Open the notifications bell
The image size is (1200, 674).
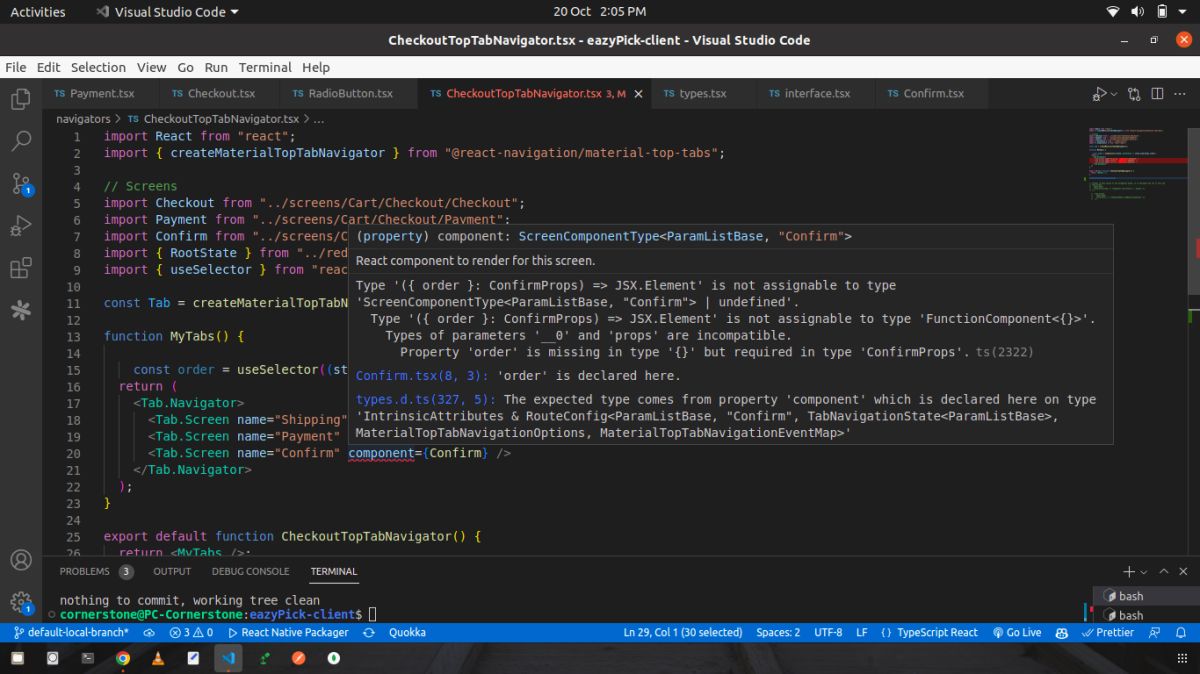[1181, 632]
